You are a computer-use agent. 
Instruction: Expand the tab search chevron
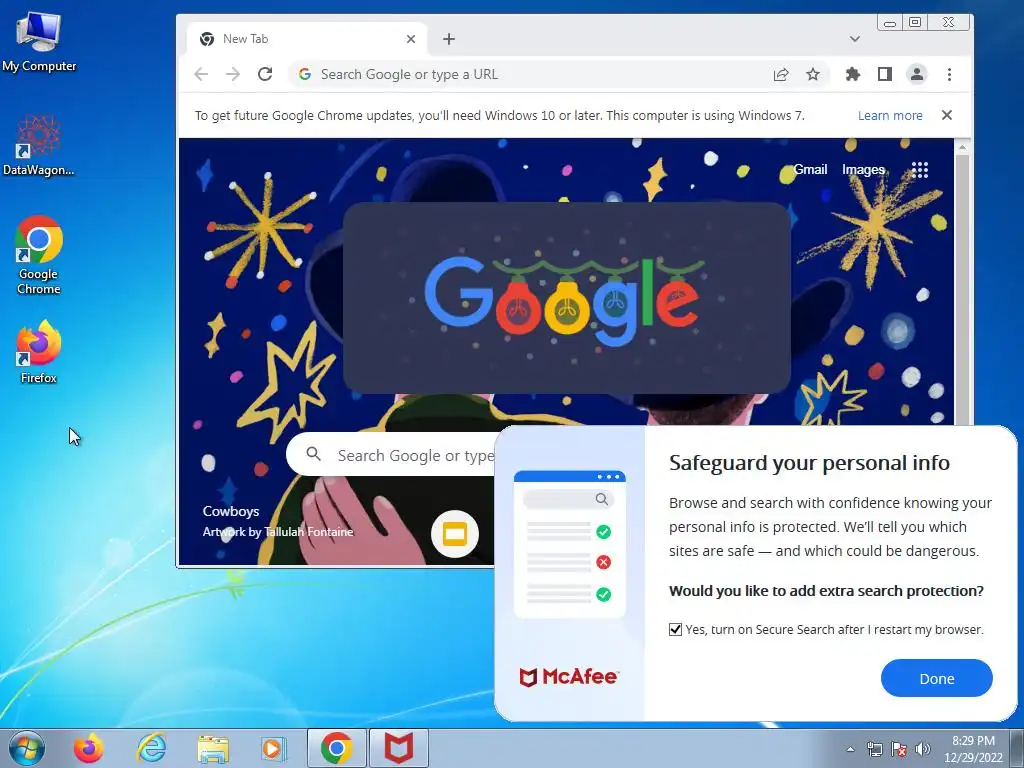coord(854,39)
